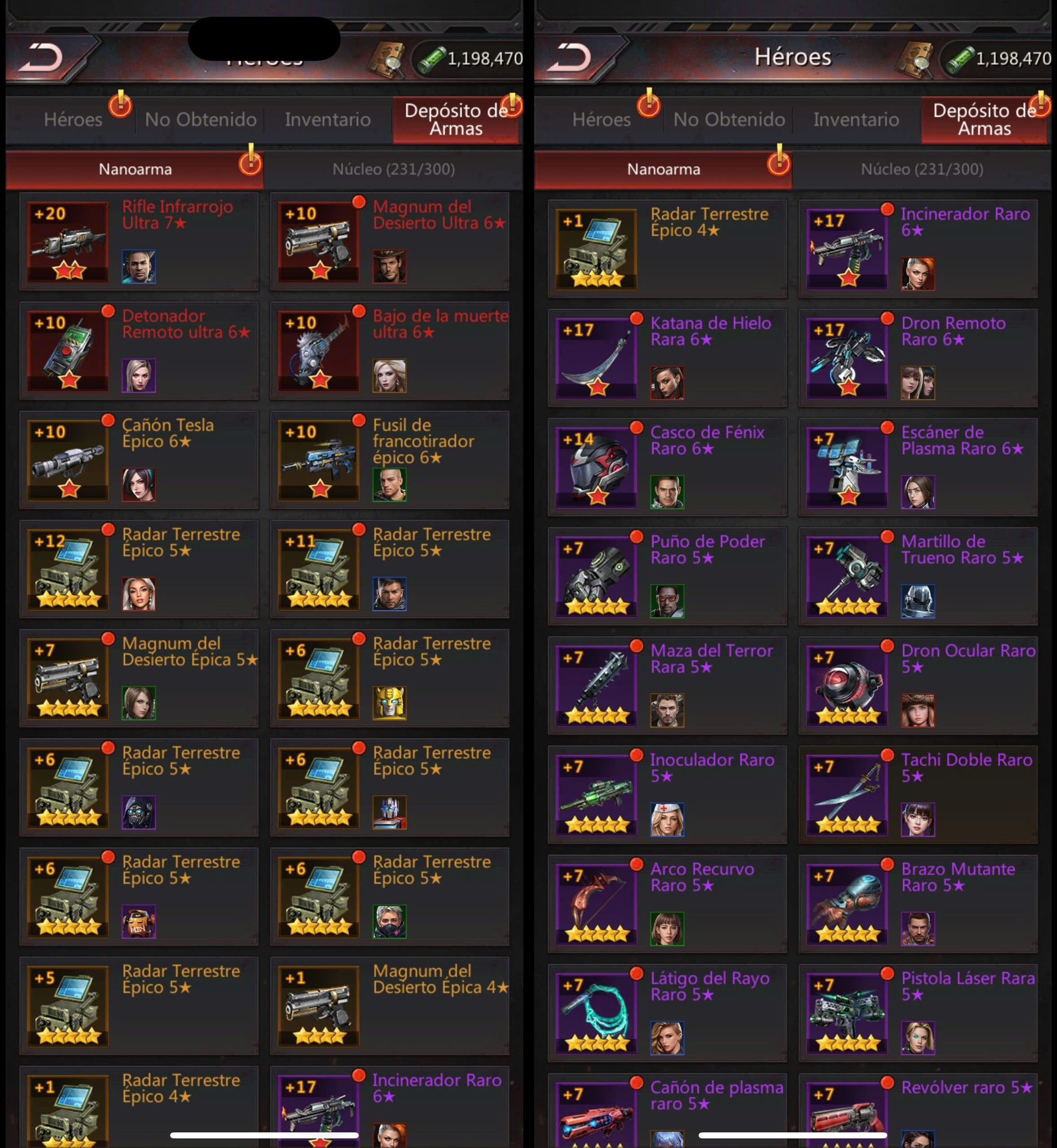Select the nurse hero portrait under Inoculador
This screenshot has width=1057, height=1148.
click(x=667, y=819)
